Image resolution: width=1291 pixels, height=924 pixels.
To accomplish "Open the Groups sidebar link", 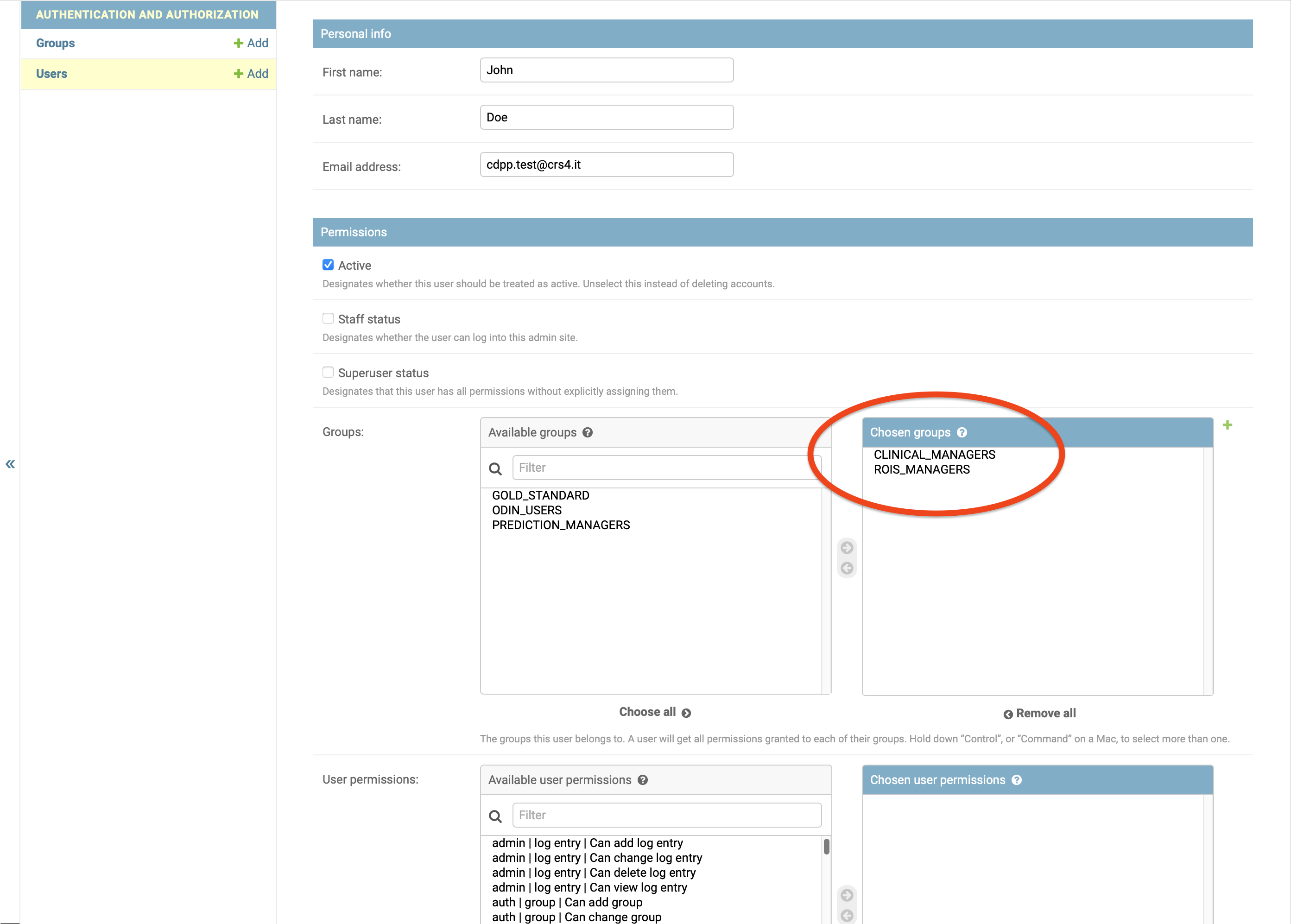I will [x=55, y=43].
